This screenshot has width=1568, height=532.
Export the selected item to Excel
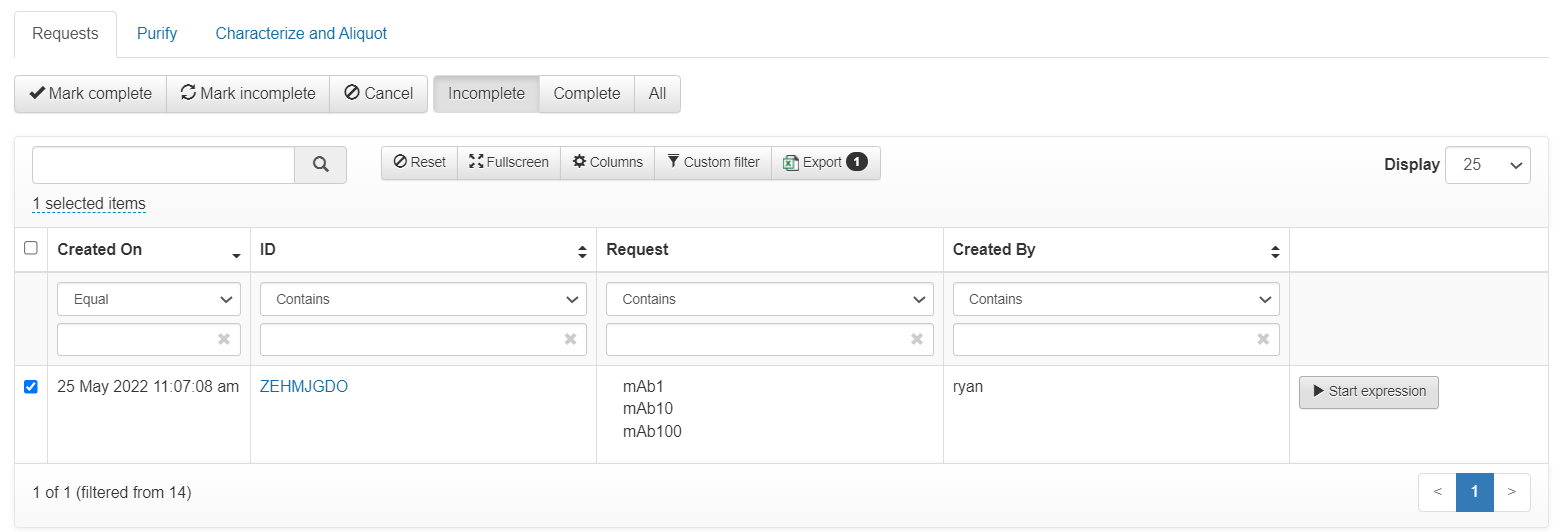[825, 162]
